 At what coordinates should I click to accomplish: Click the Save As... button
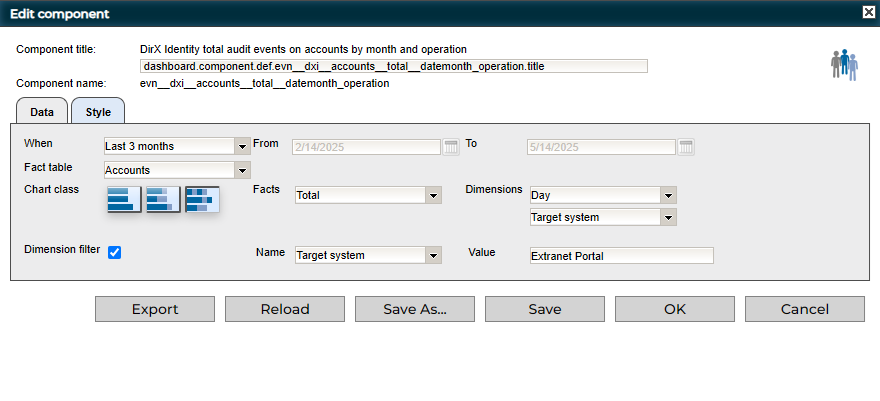(415, 309)
